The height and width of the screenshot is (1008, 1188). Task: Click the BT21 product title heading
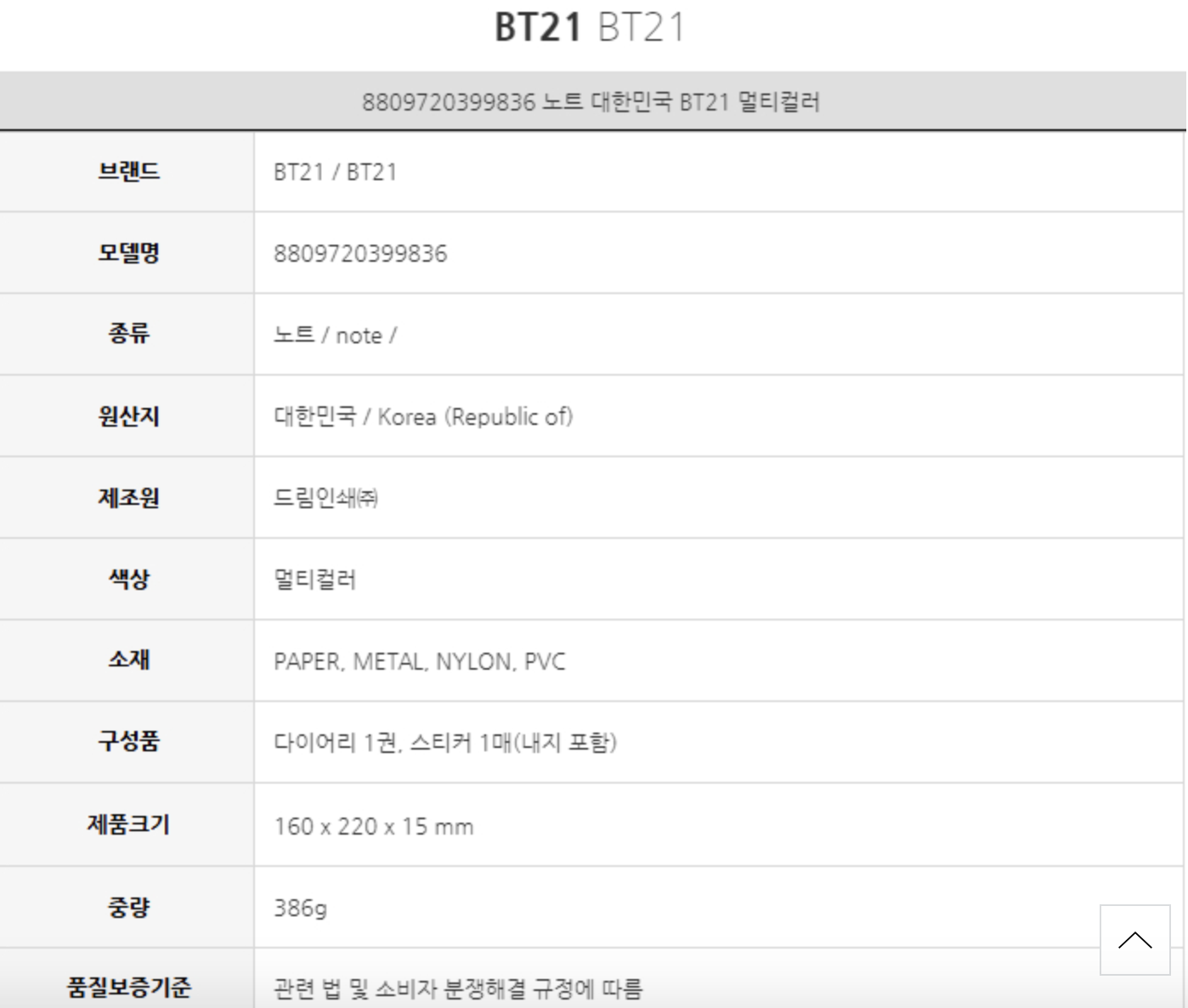click(x=589, y=27)
